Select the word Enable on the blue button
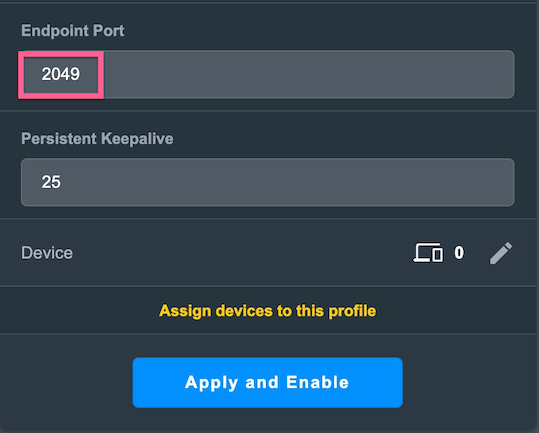The width and height of the screenshot is (539, 433). (x=318, y=382)
